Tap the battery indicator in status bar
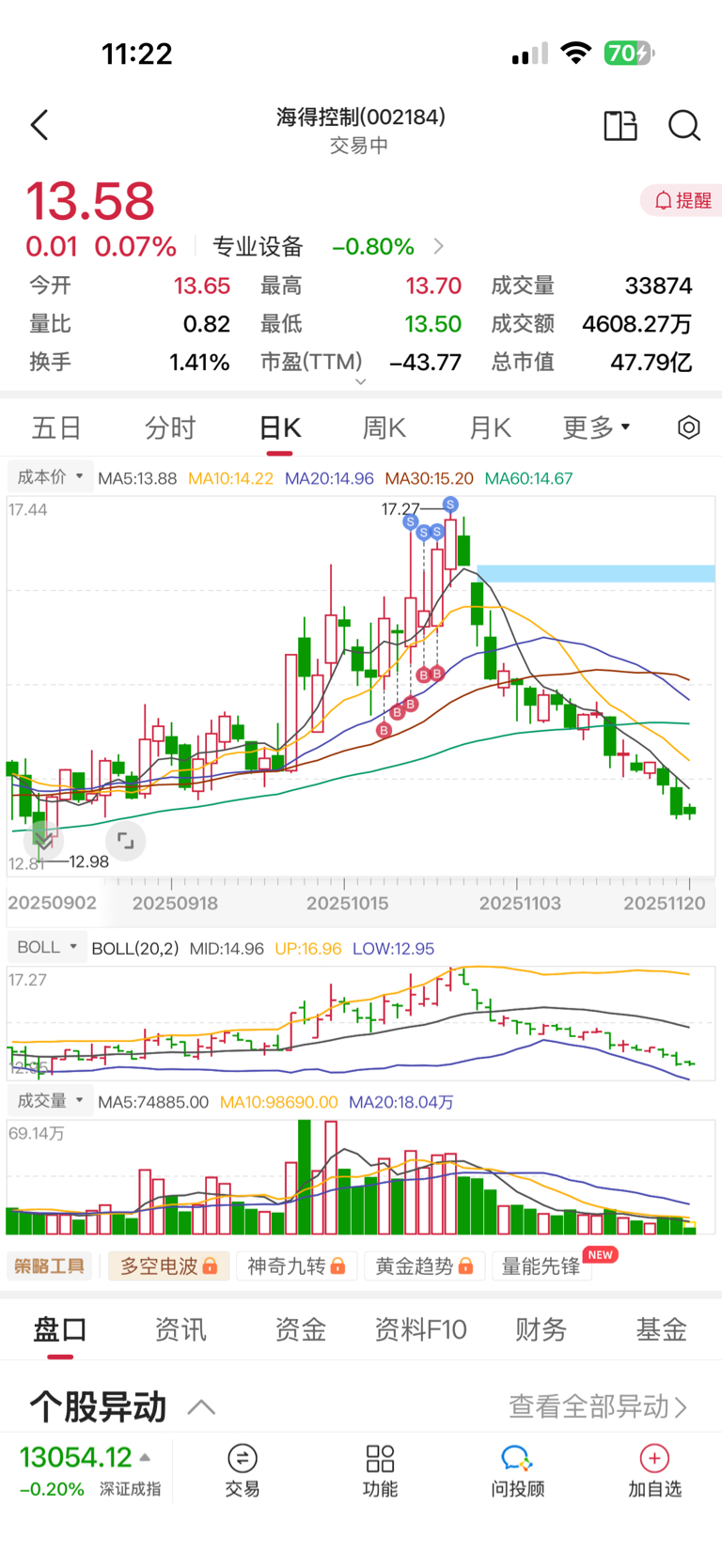722x1568 pixels. pyautogui.click(x=629, y=53)
